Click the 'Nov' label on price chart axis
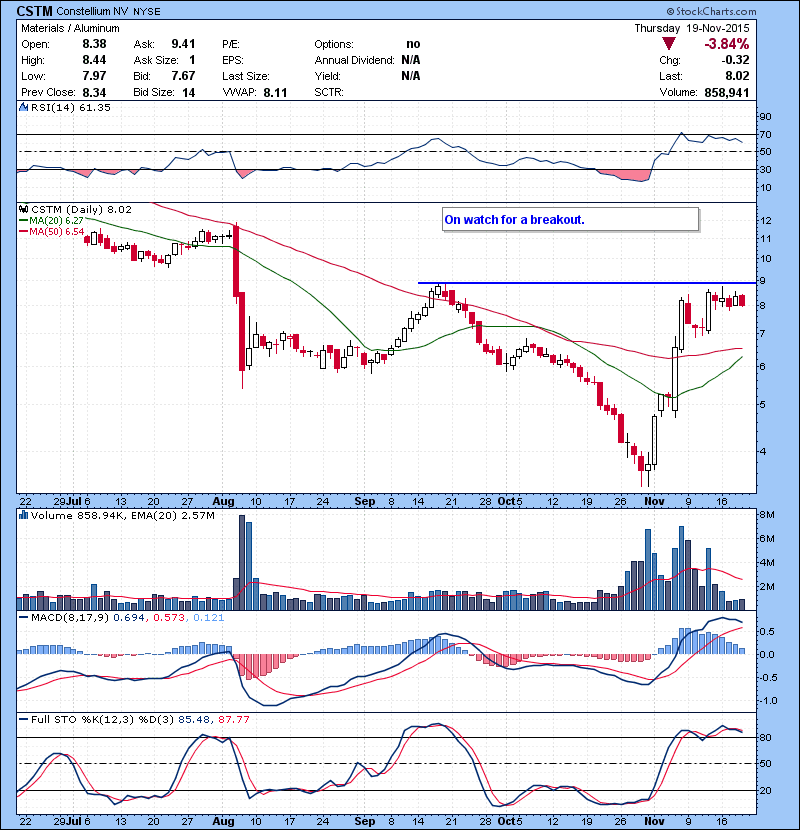 (x=654, y=501)
